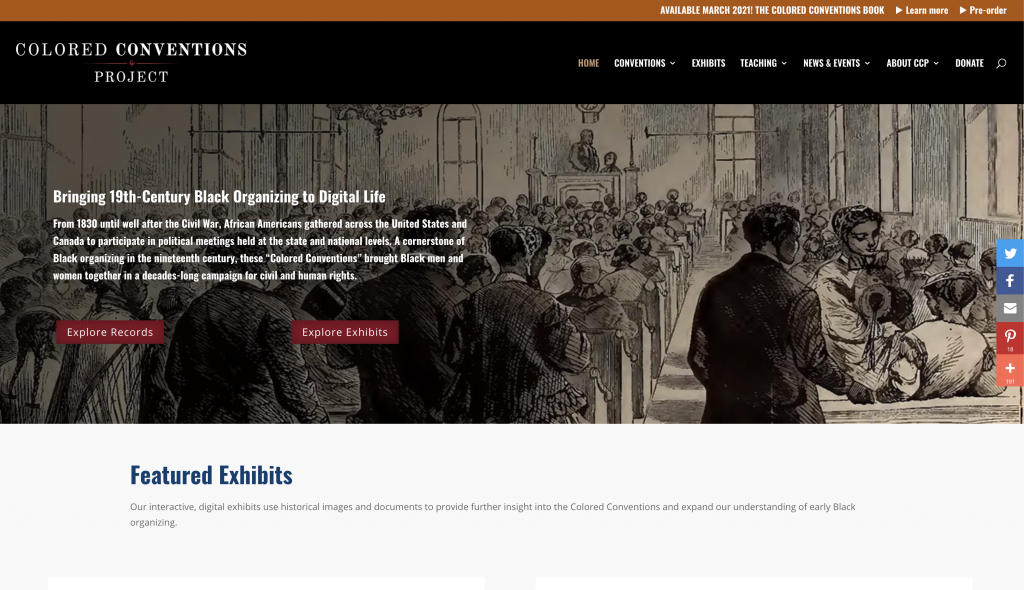Share via the email envelope icon
This screenshot has height=590, width=1024.
pos(1010,308)
